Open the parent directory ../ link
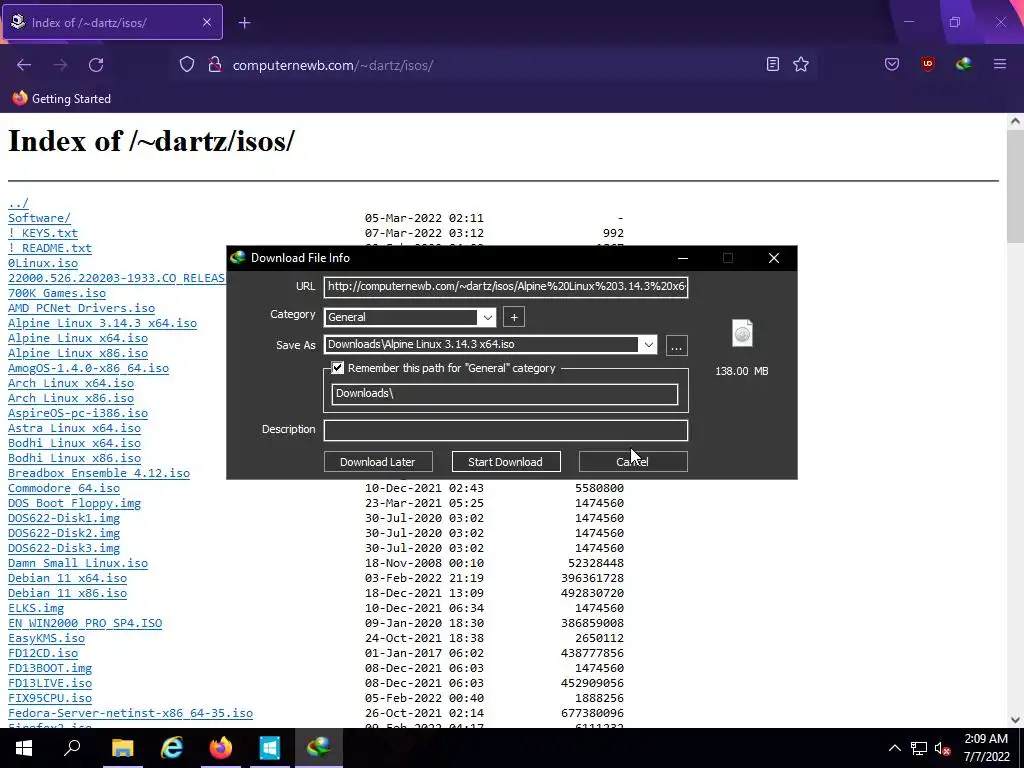This screenshot has width=1024, height=768. (x=18, y=203)
